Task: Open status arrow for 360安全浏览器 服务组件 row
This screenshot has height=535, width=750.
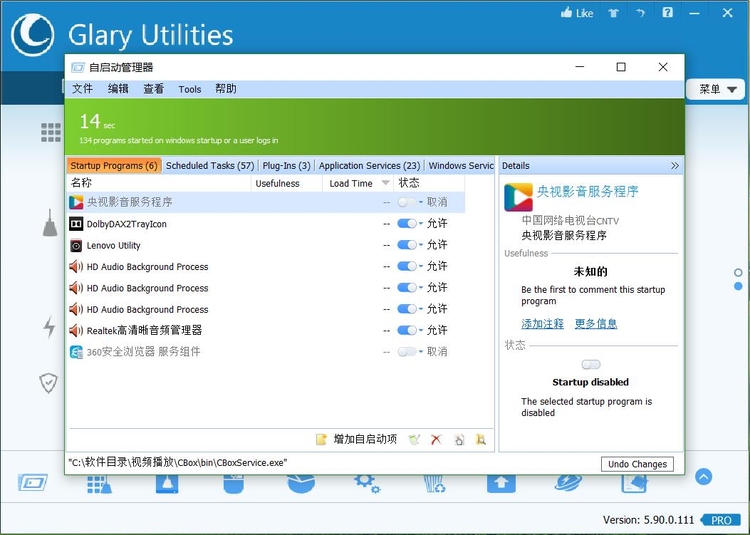Action: click(421, 352)
